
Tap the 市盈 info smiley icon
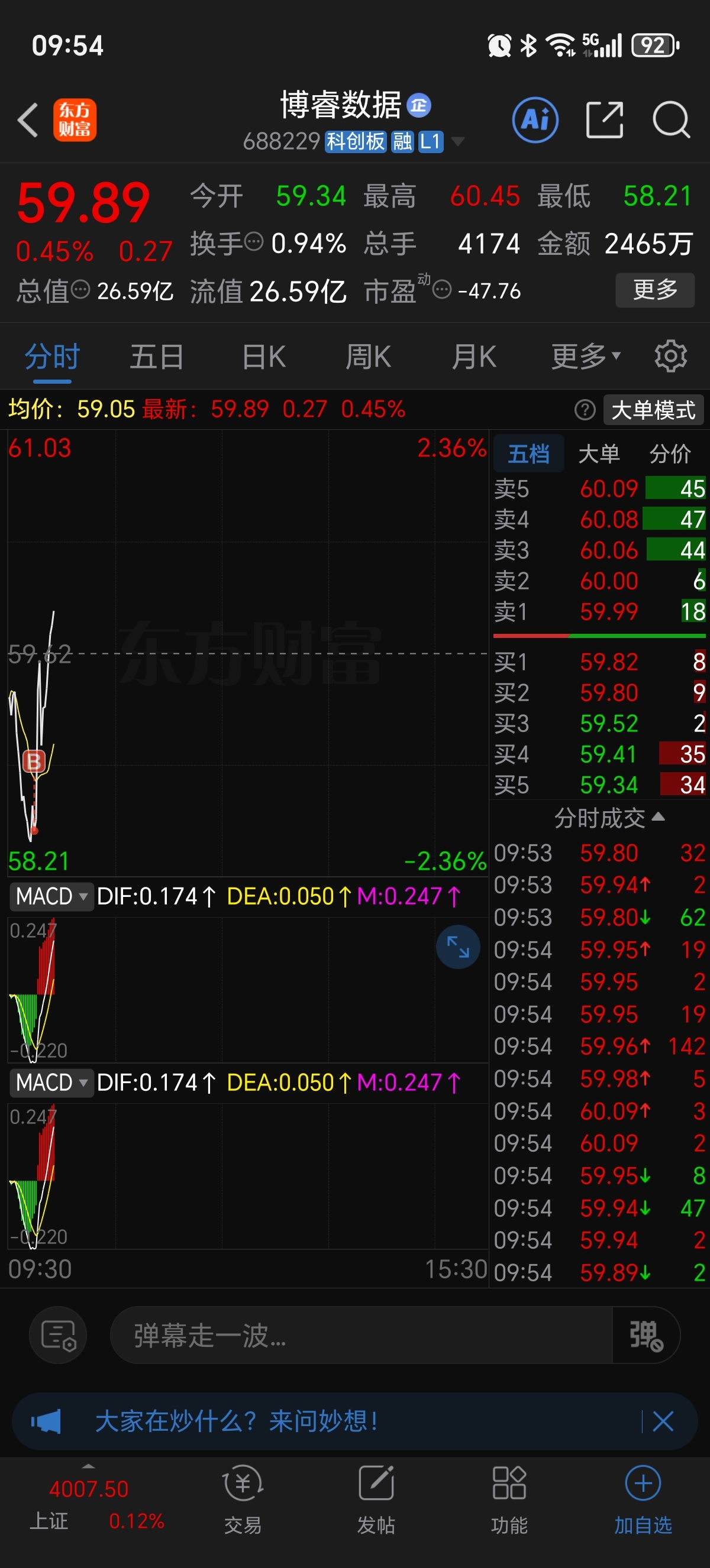point(442,290)
